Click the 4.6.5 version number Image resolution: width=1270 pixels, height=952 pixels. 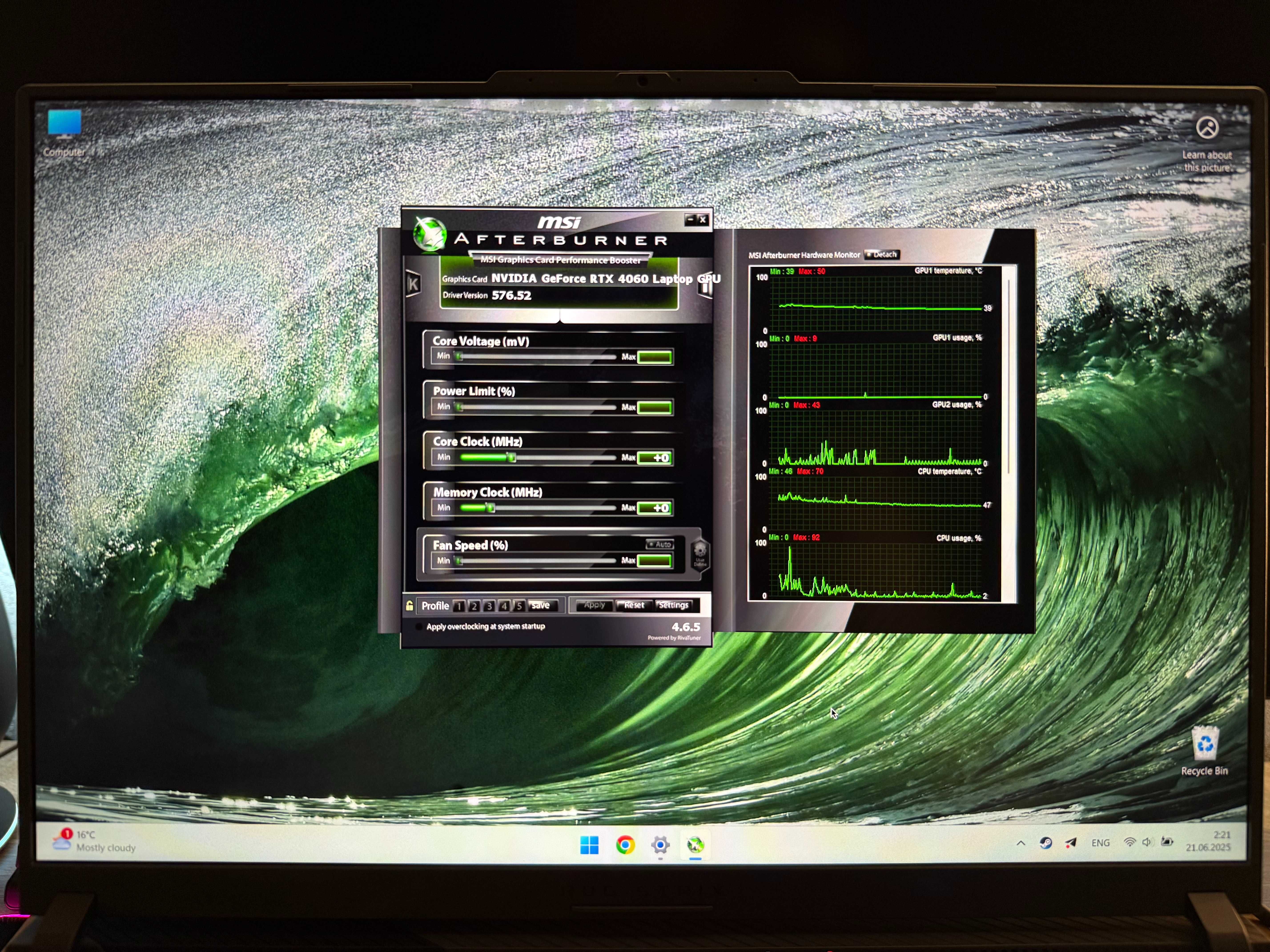pyautogui.click(x=686, y=627)
